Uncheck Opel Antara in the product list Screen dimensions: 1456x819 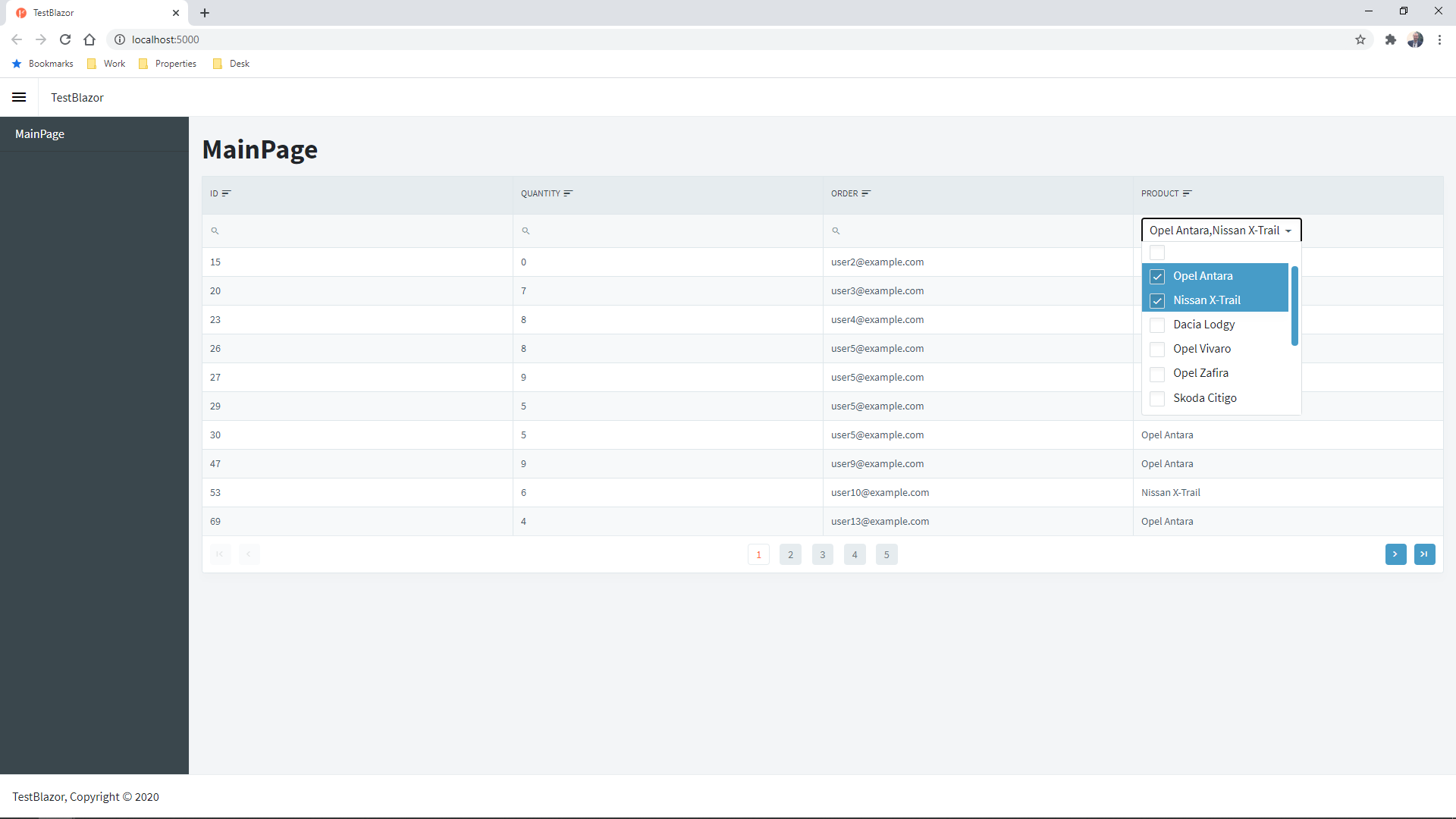(1158, 276)
